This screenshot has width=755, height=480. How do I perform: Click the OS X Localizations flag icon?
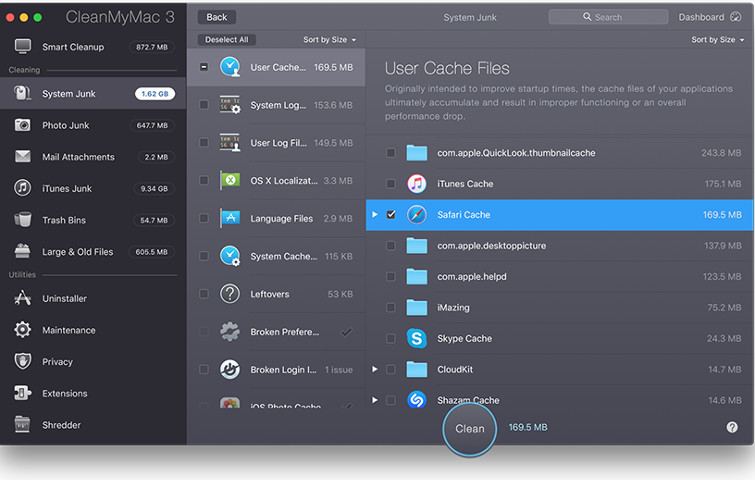click(x=230, y=180)
